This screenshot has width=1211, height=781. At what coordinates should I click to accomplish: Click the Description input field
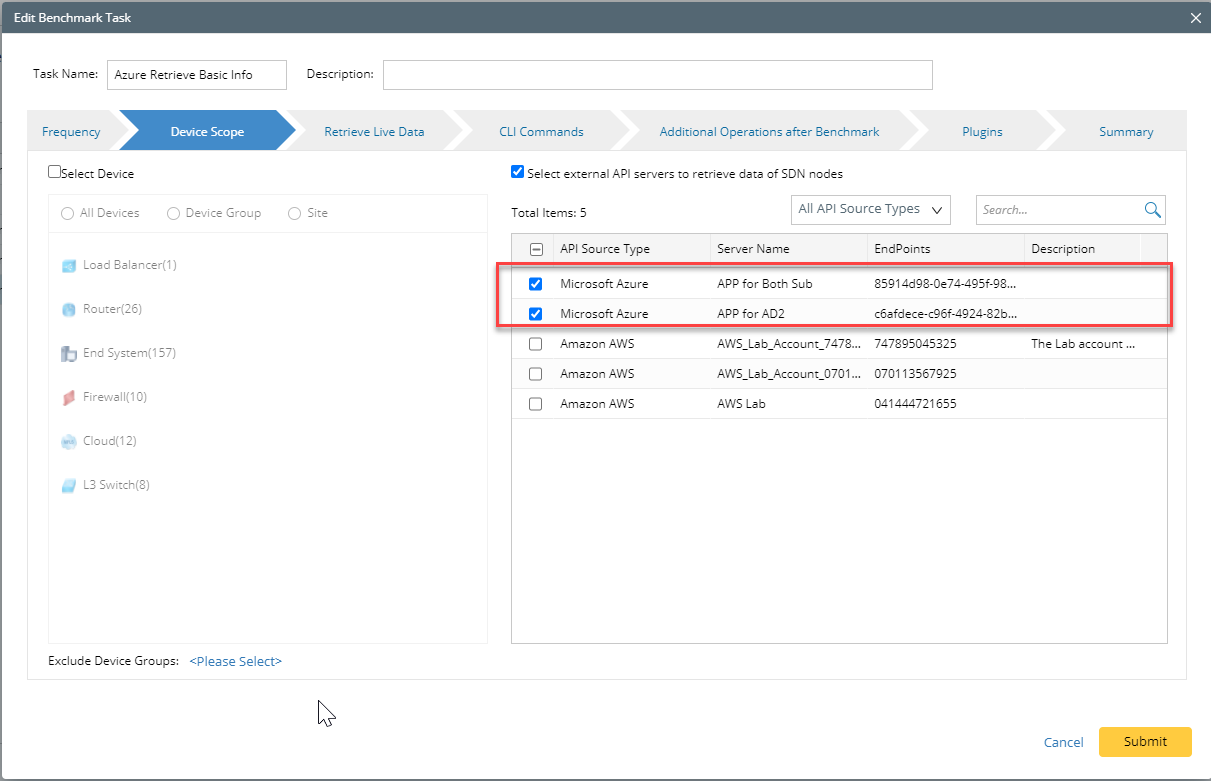tap(658, 75)
